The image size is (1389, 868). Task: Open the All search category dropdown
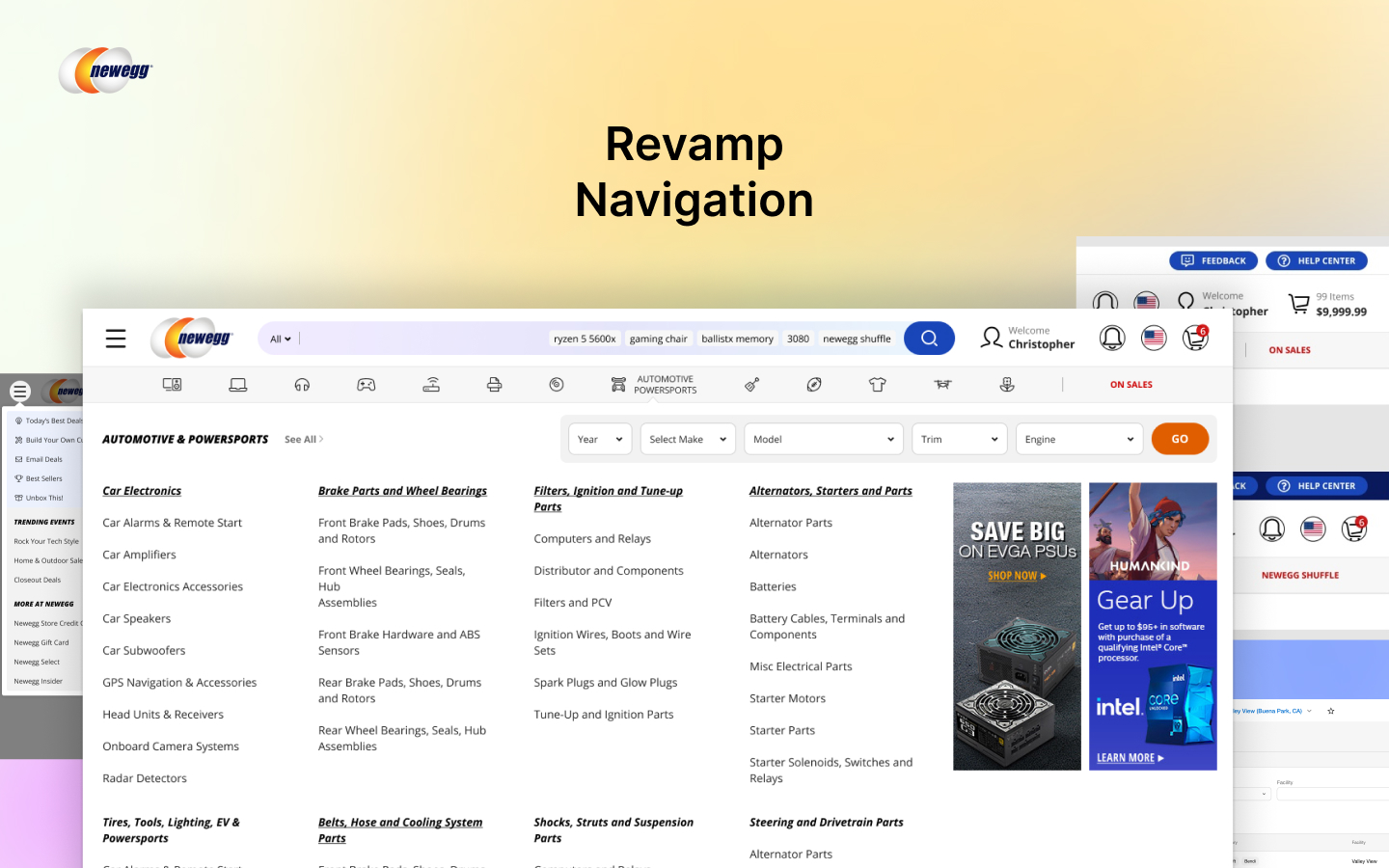[x=280, y=339]
